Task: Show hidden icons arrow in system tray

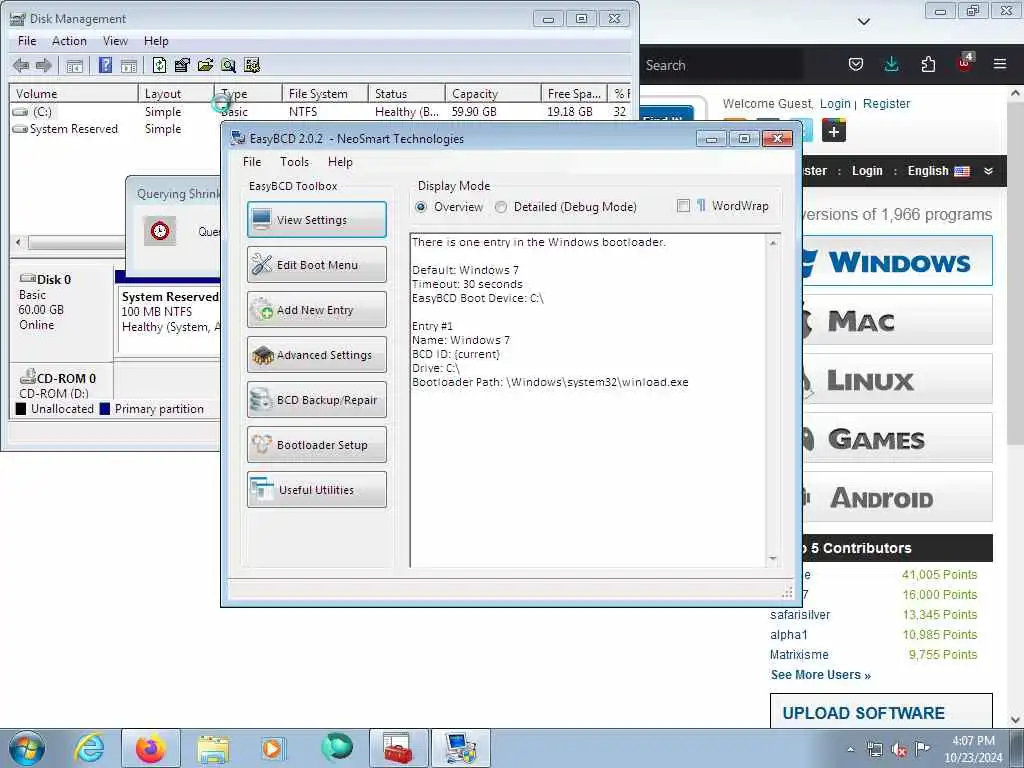Action: coord(850,750)
